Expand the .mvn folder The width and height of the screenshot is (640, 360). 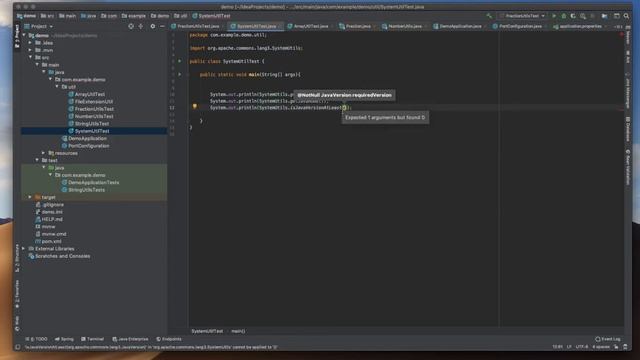[30, 50]
